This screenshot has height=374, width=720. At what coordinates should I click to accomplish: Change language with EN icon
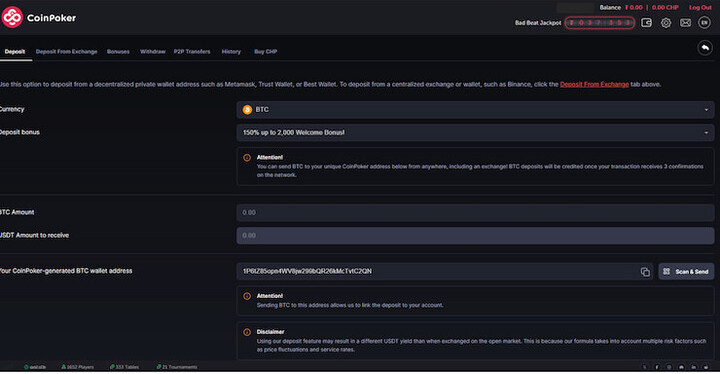click(x=704, y=23)
